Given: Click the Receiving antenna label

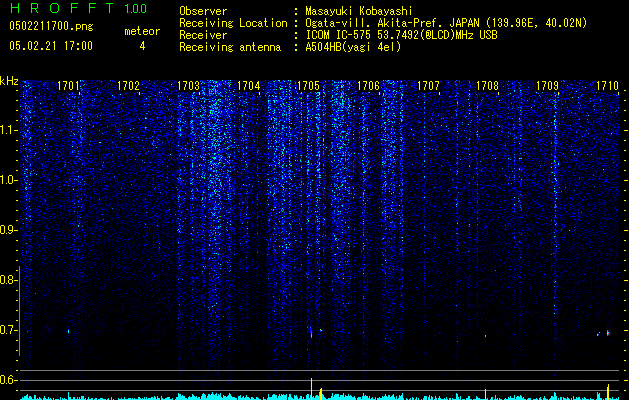Looking at the screenshot, I should point(230,47).
